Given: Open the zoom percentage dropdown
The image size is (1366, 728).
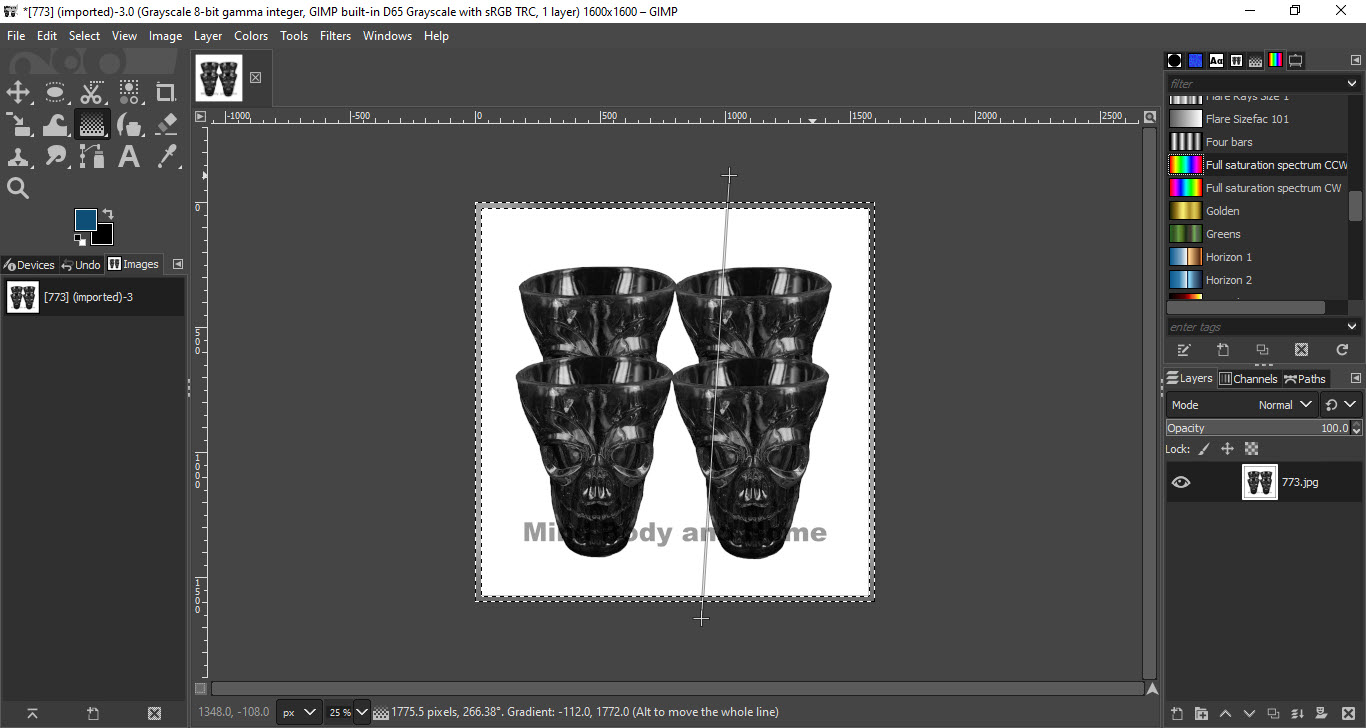Looking at the screenshot, I should 362,712.
